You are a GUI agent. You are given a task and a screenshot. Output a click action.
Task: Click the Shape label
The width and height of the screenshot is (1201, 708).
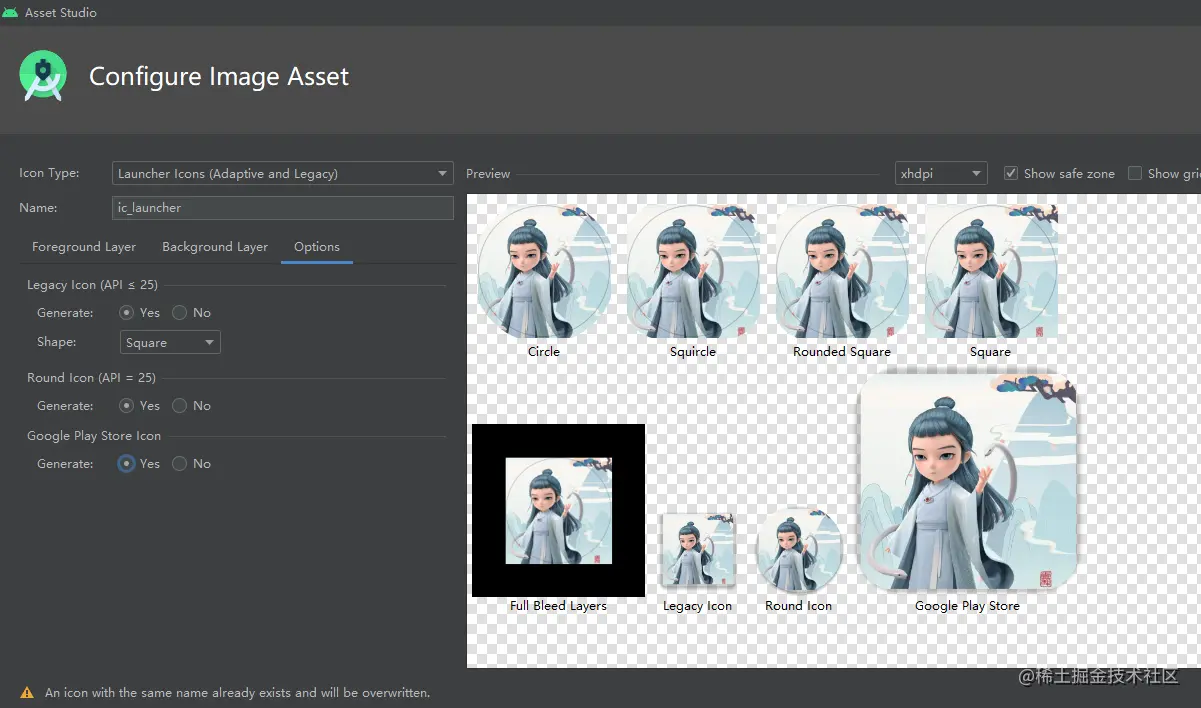click(57, 342)
